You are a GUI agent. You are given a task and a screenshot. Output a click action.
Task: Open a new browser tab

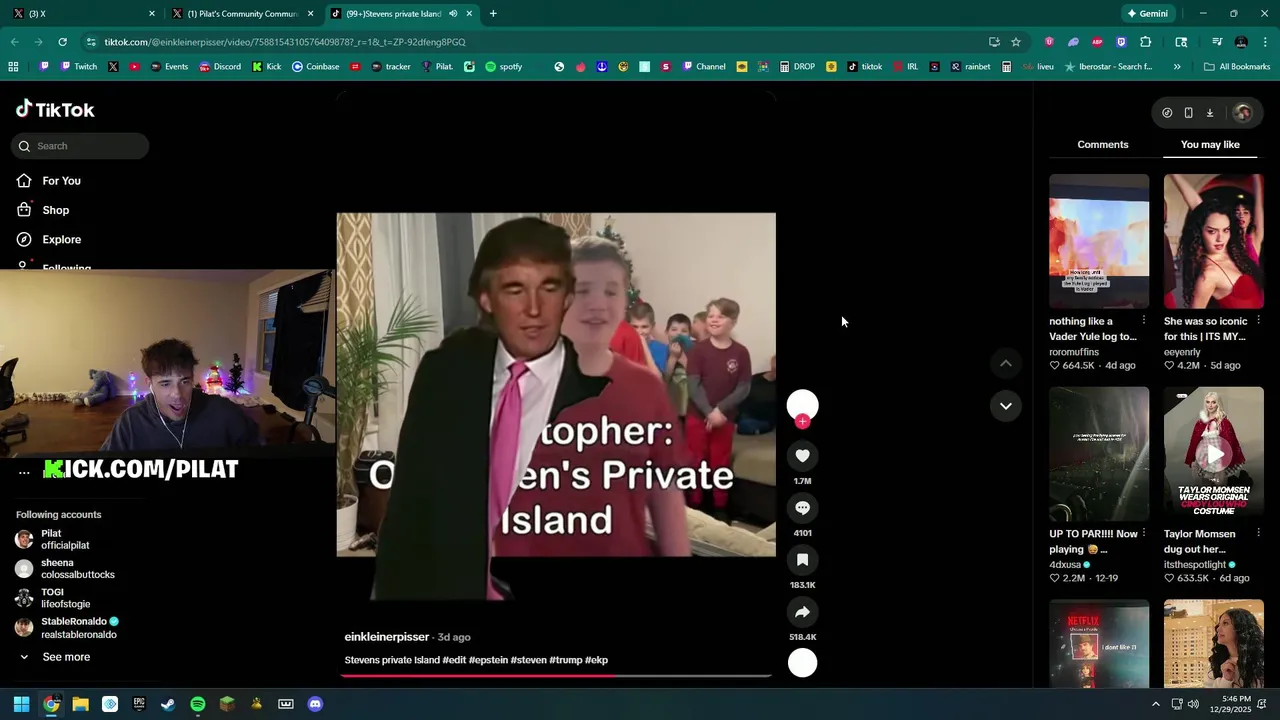pos(493,14)
